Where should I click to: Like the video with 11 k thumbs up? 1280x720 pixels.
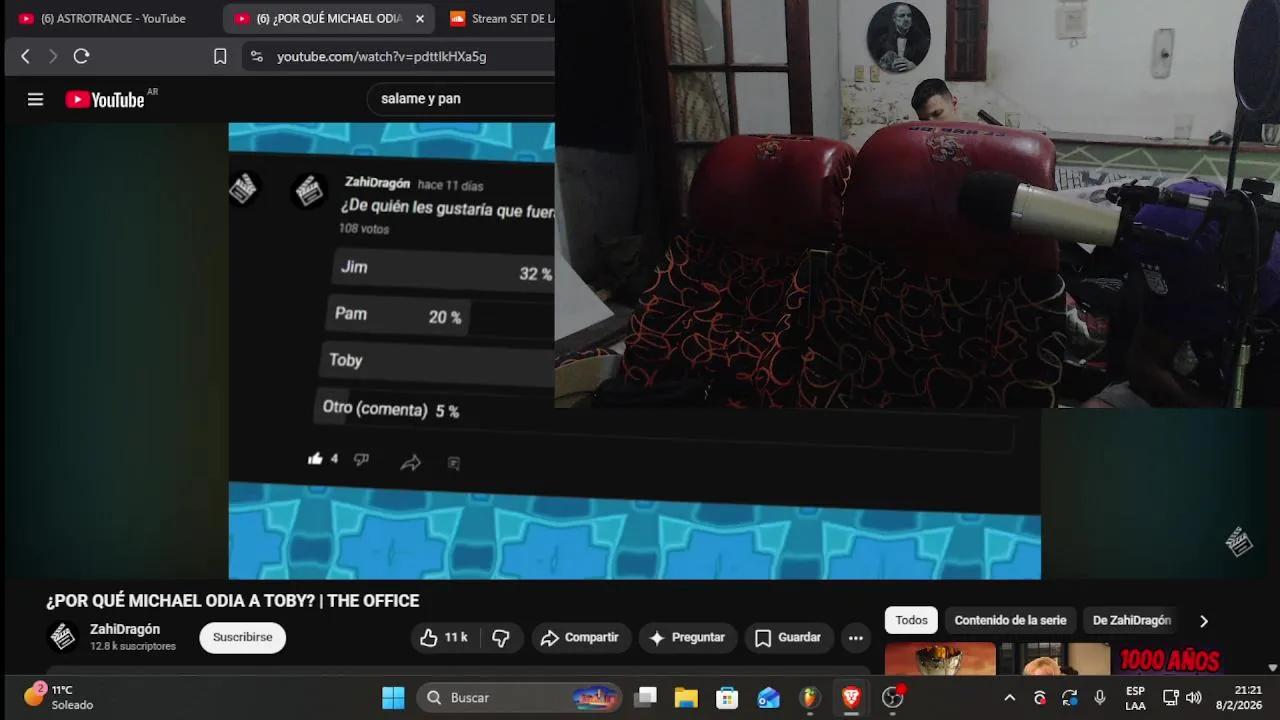pyautogui.click(x=444, y=637)
